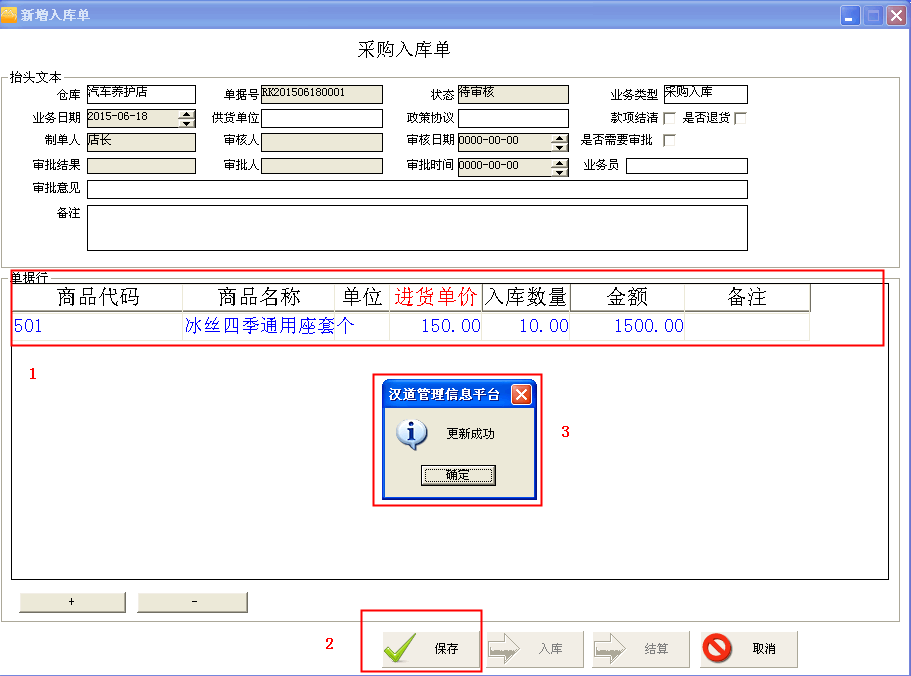Screen dimensions: 911x676
Task: Click the gray arrow icon beside 结算
Action: click(609, 649)
